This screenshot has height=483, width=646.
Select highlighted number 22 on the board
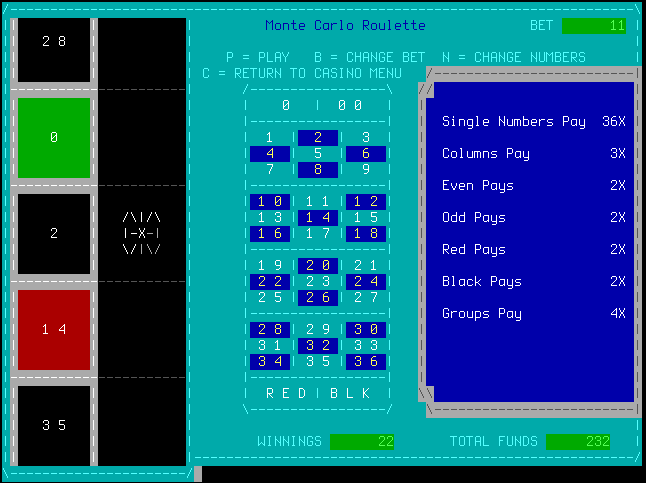270,281
